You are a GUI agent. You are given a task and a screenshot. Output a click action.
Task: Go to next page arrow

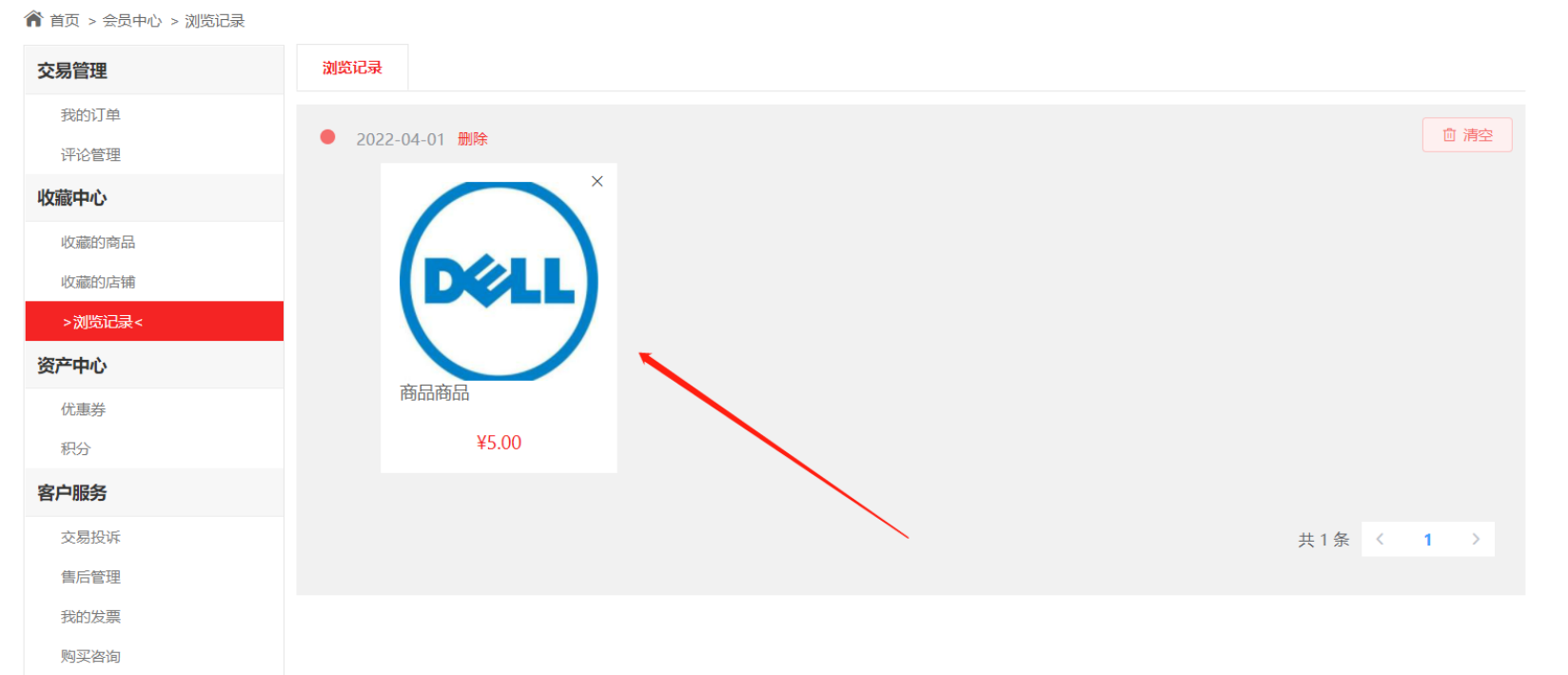coord(1476,539)
